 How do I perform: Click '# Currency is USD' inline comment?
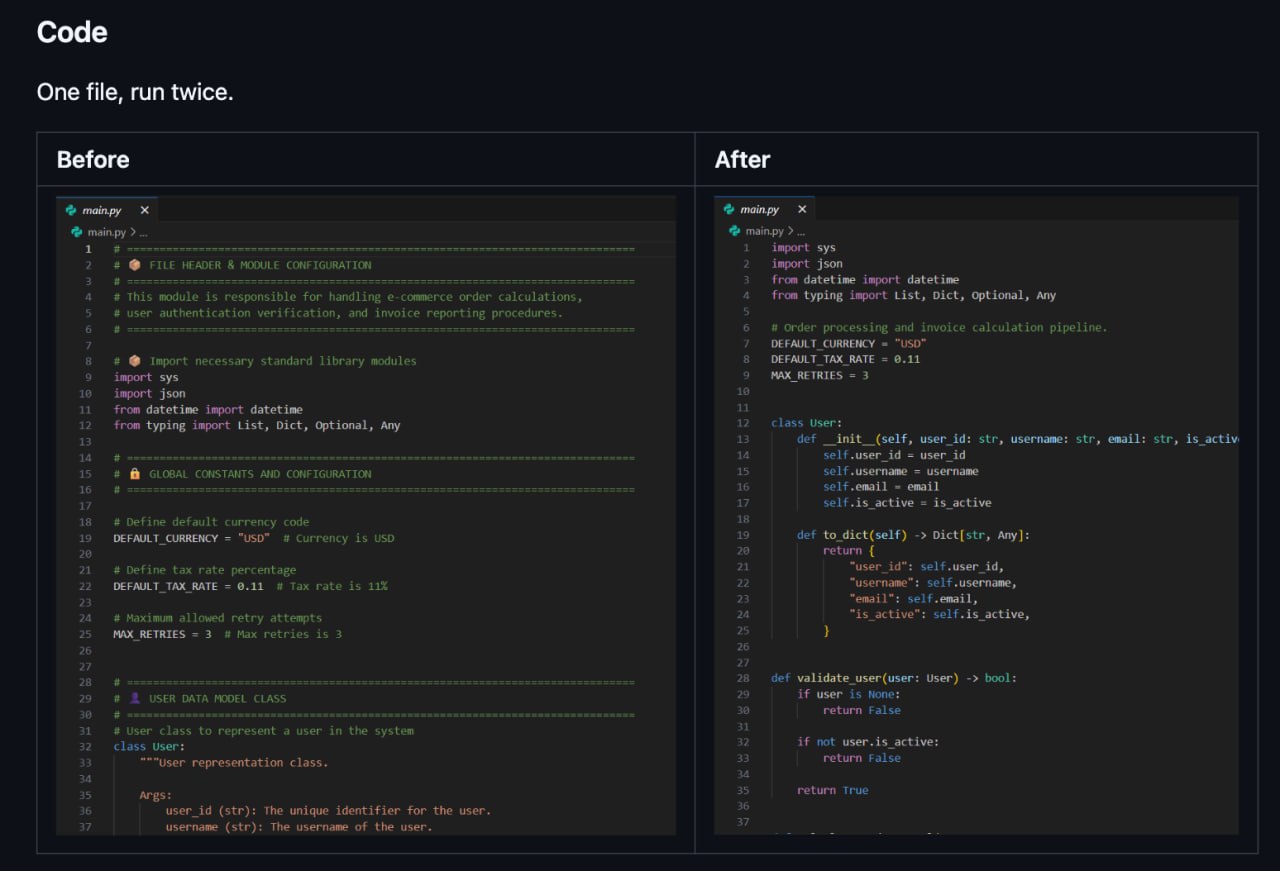[339, 538]
